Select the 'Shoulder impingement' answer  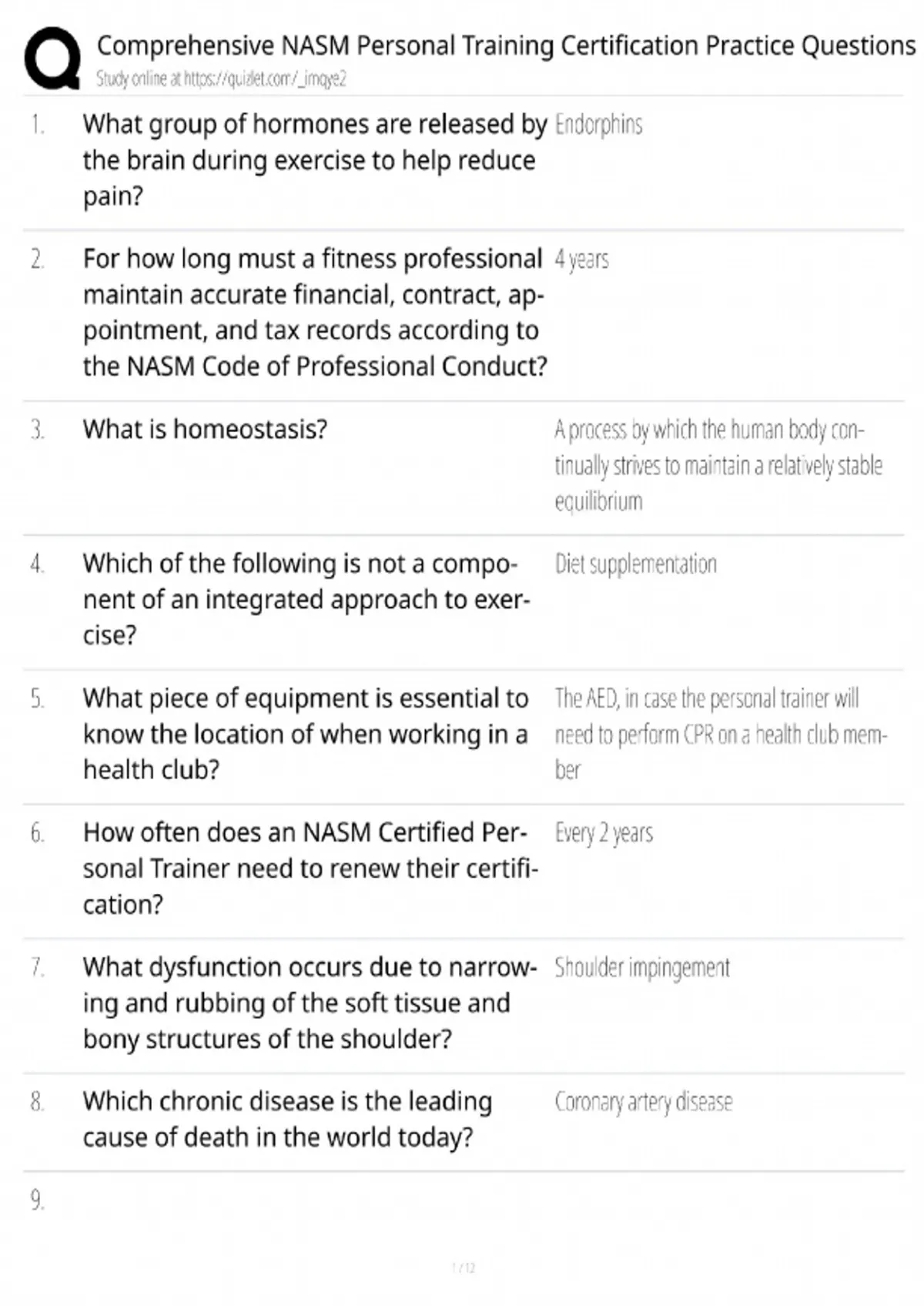pyautogui.click(x=641, y=968)
